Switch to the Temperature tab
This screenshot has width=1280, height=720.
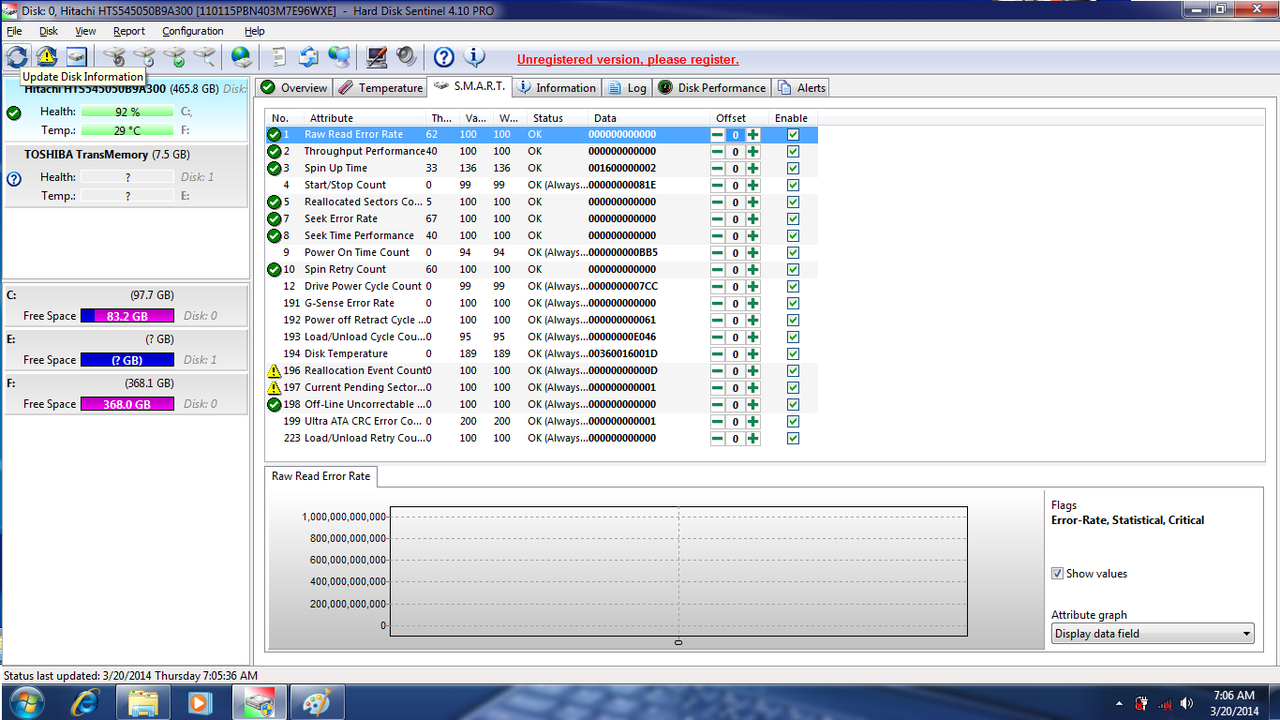click(380, 88)
